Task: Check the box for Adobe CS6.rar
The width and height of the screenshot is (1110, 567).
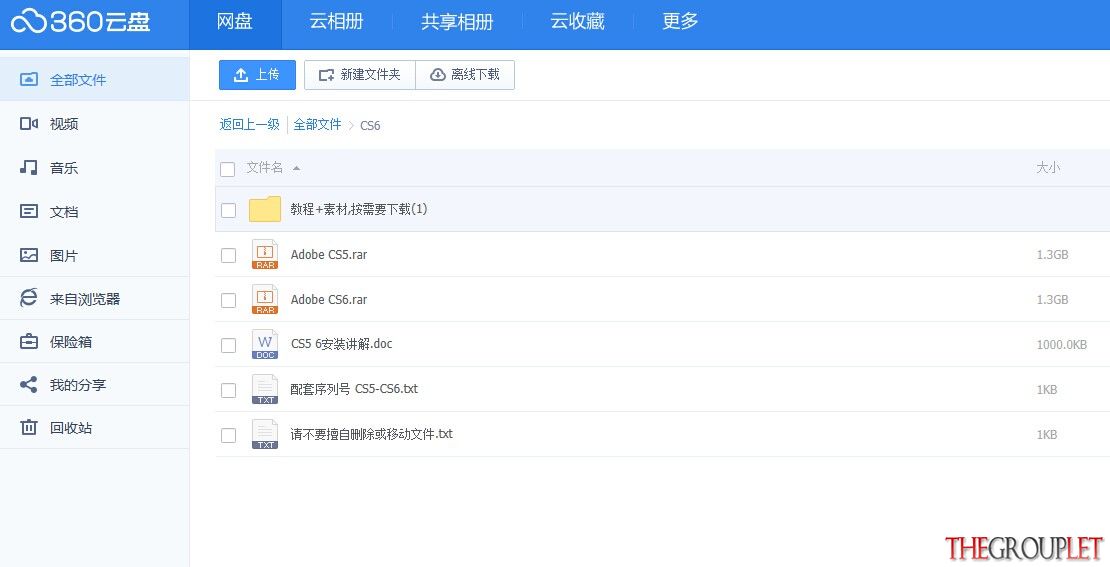Action: tap(228, 300)
